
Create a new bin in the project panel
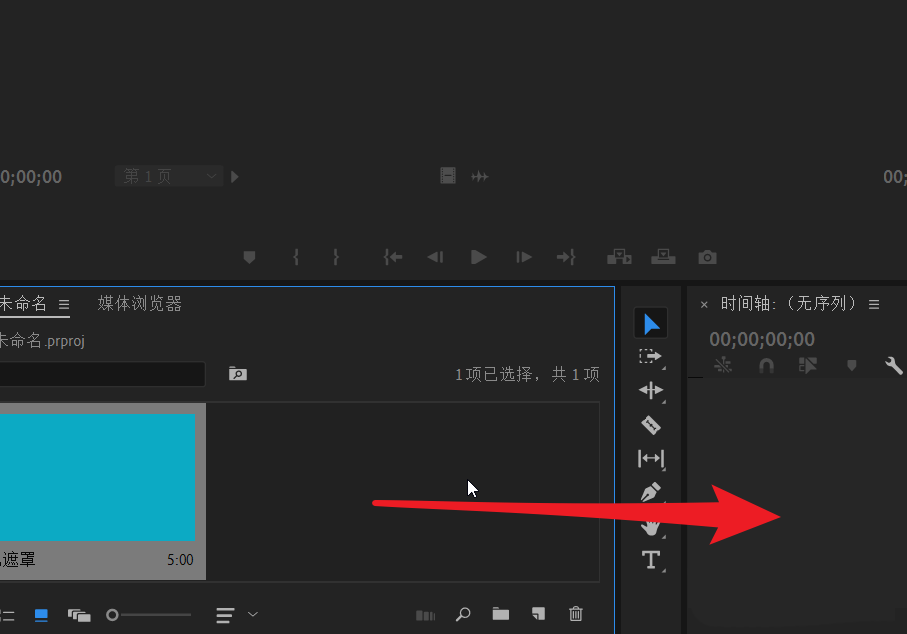[x=500, y=614]
